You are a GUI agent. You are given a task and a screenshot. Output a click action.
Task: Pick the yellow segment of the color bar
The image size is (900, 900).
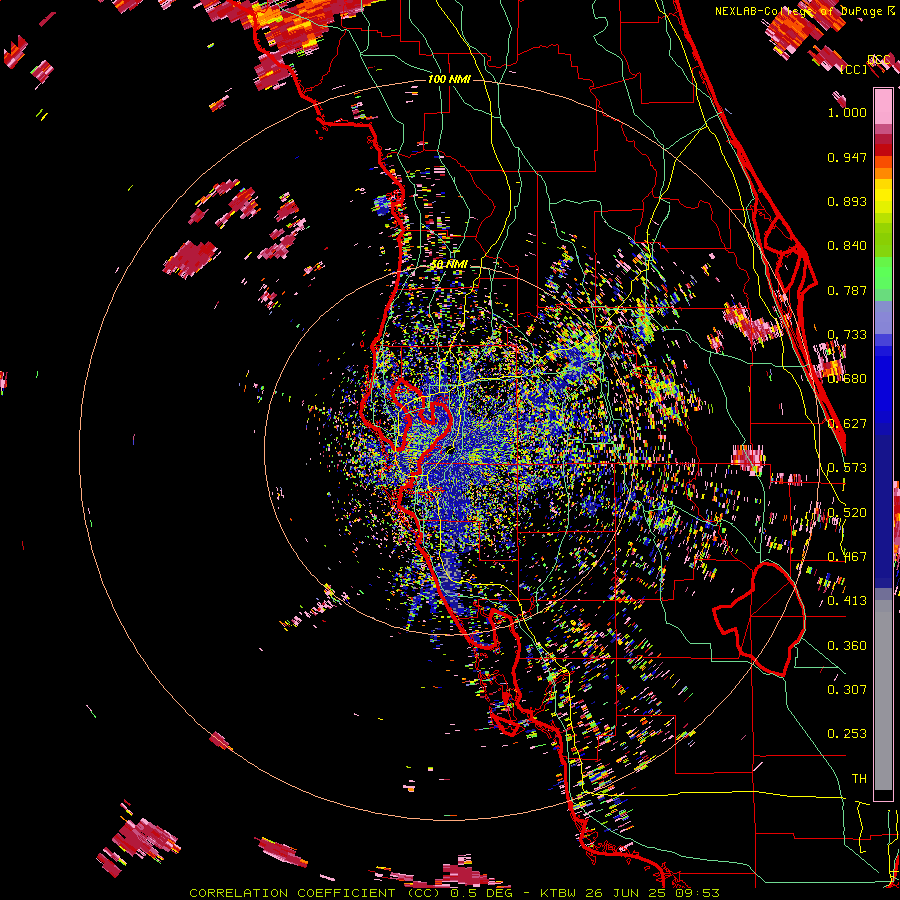click(883, 196)
